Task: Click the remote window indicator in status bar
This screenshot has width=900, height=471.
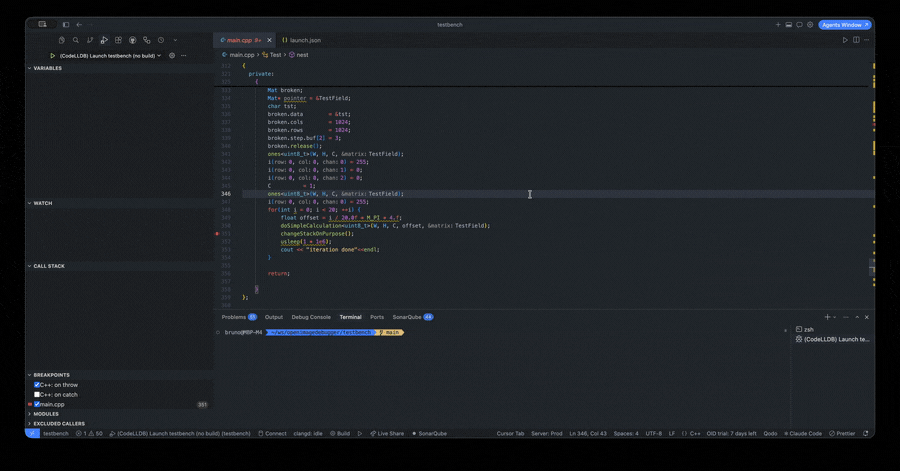Action: (x=33, y=434)
